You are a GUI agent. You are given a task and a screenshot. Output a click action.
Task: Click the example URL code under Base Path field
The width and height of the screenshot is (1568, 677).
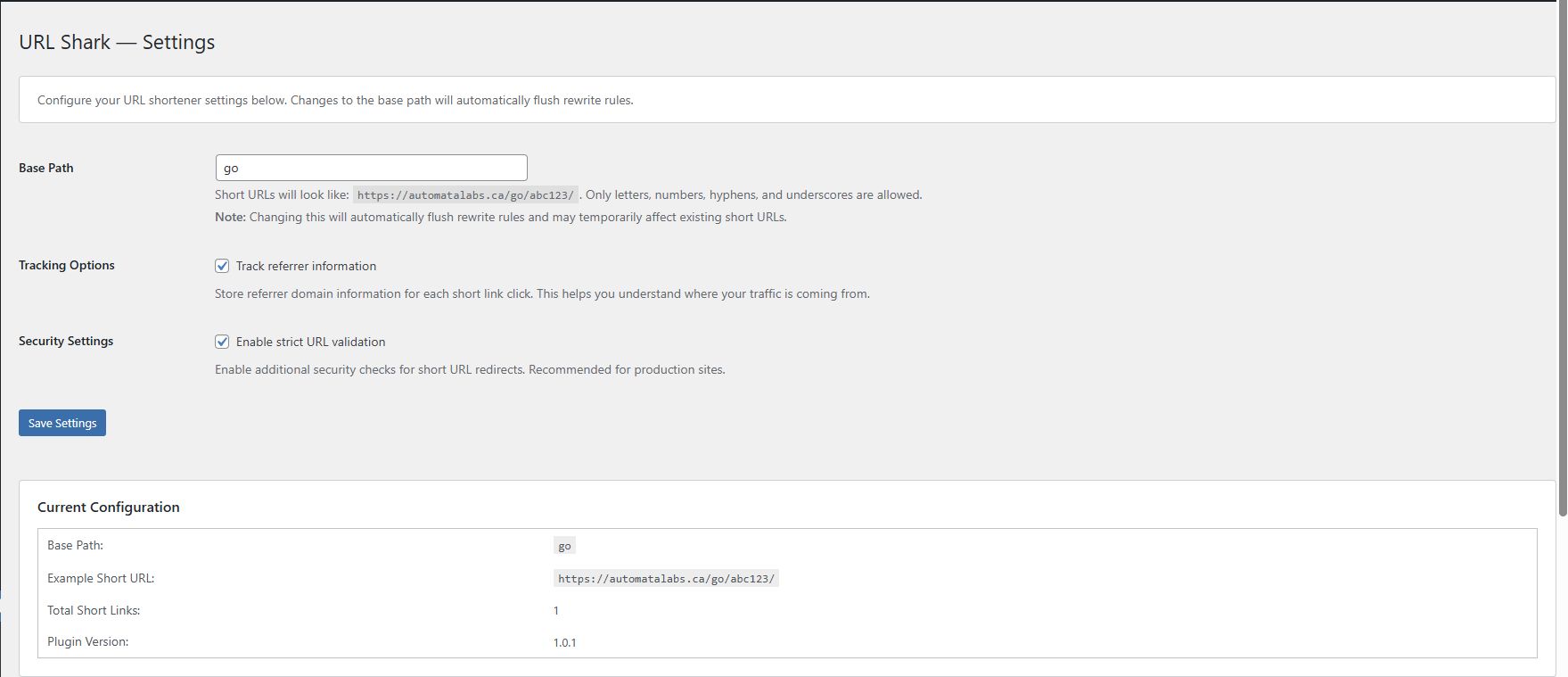pyautogui.click(x=465, y=195)
